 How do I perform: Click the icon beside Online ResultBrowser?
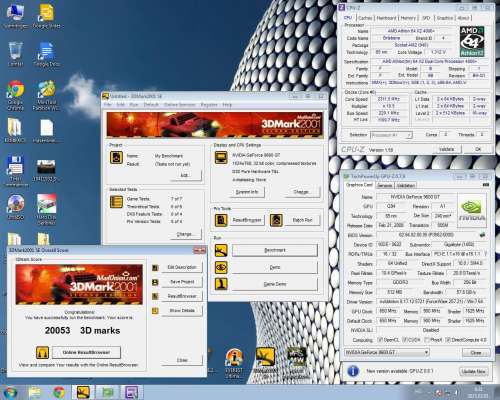(x=42, y=352)
